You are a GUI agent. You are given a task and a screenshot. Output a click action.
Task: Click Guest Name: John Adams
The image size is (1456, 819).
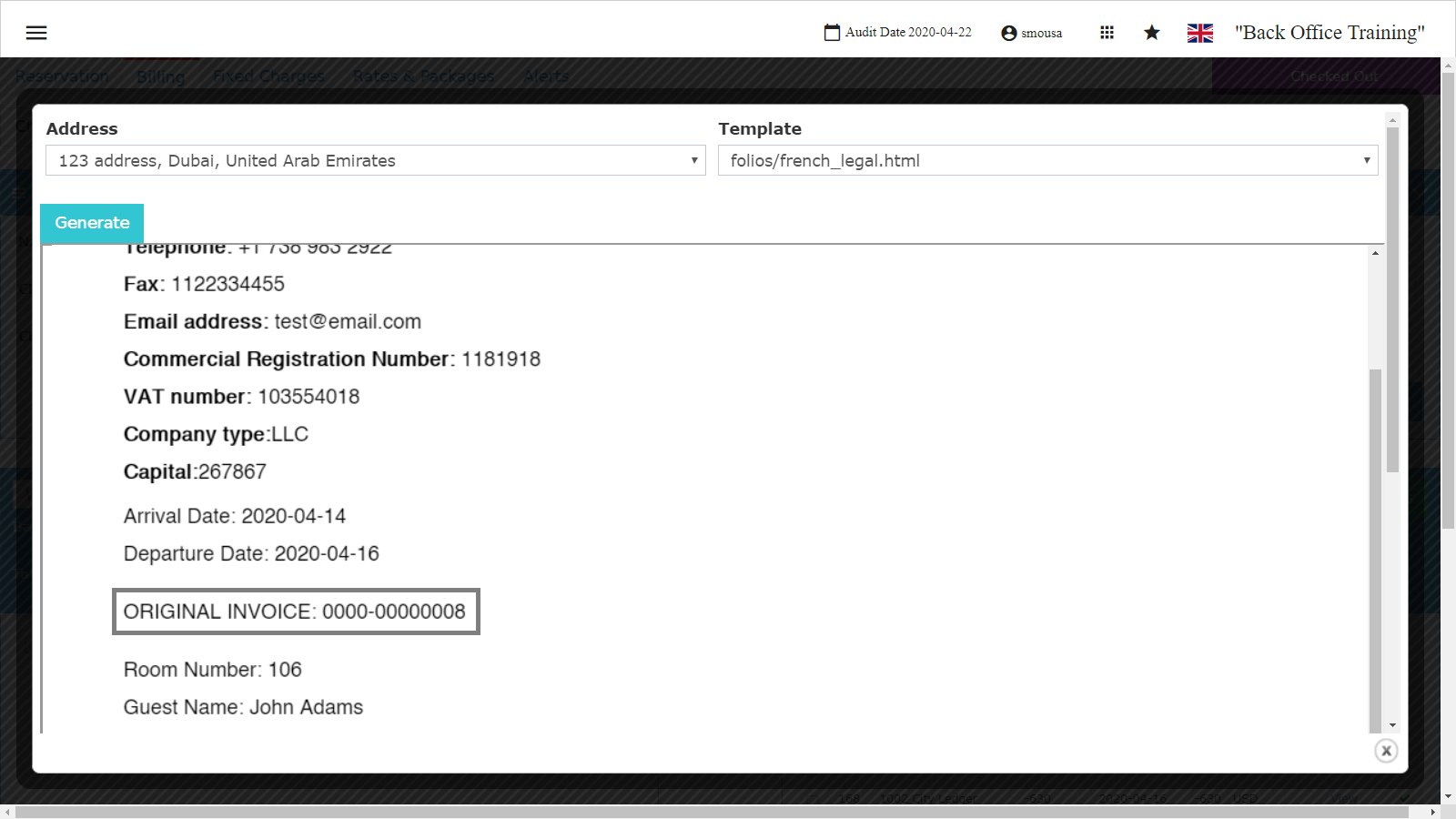pos(243,707)
